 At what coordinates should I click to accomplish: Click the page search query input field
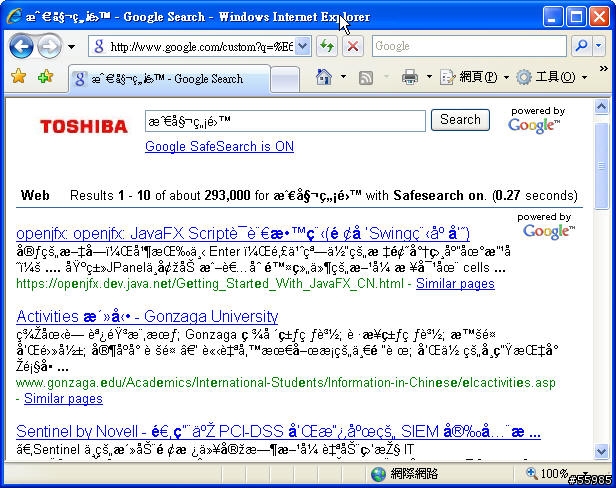coord(285,121)
